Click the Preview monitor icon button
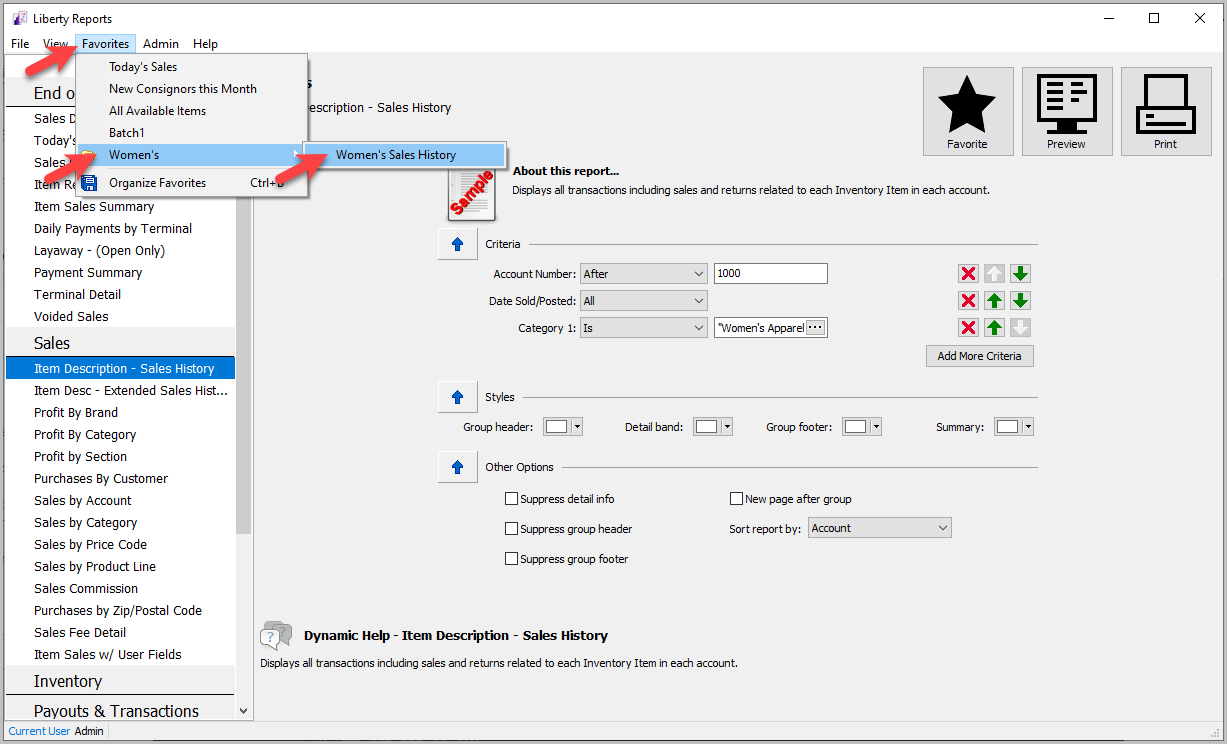This screenshot has height=744, width=1227. pos(1066,111)
